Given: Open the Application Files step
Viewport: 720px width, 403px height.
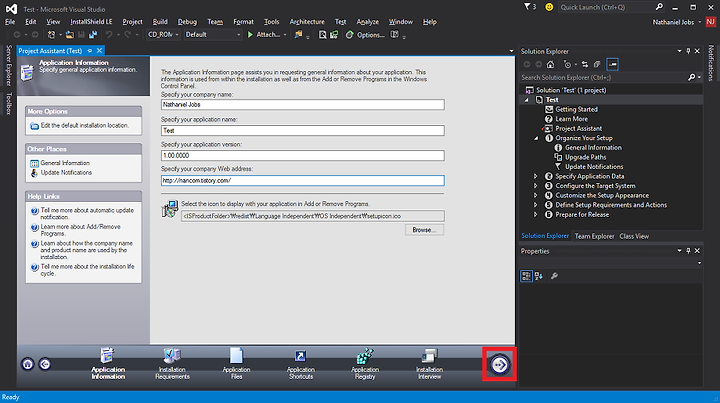Looking at the screenshot, I should (x=236, y=363).
